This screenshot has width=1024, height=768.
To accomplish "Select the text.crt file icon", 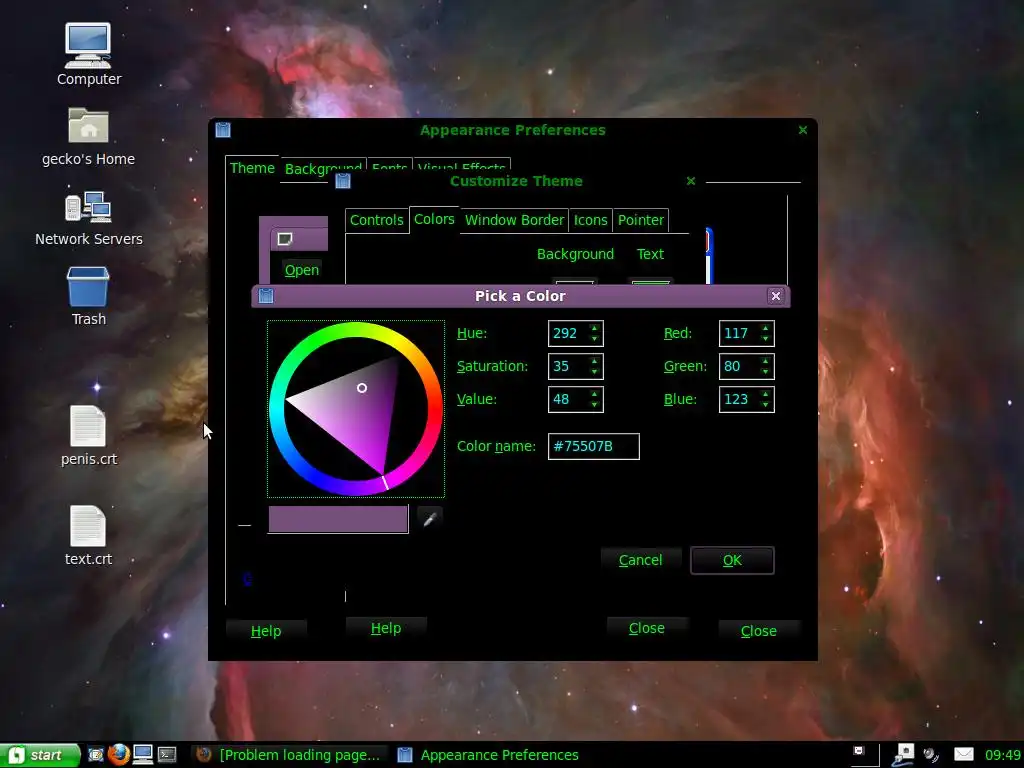I will coord(88,526).
